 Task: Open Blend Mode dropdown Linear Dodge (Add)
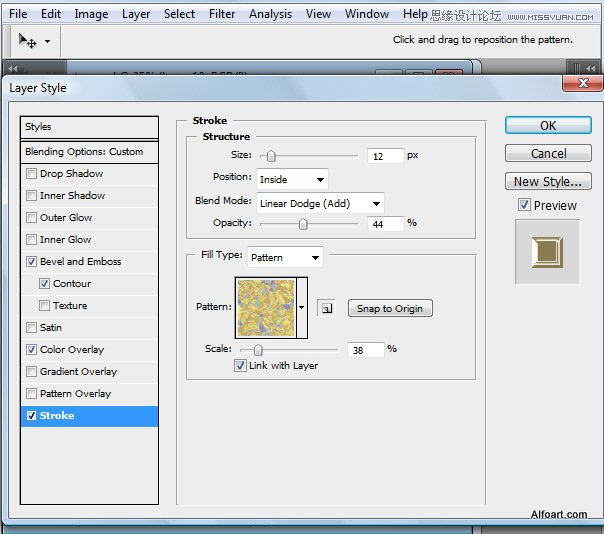click(320, 203)
